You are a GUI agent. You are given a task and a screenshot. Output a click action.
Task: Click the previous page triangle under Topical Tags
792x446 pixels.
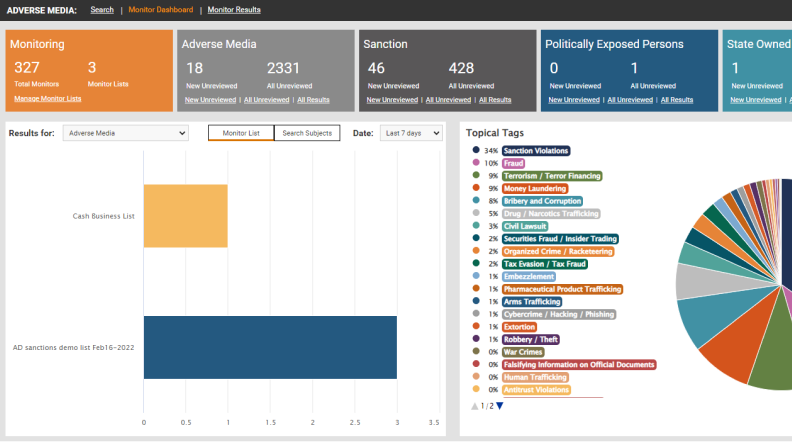pyautogui.click(x=475, y=406)
